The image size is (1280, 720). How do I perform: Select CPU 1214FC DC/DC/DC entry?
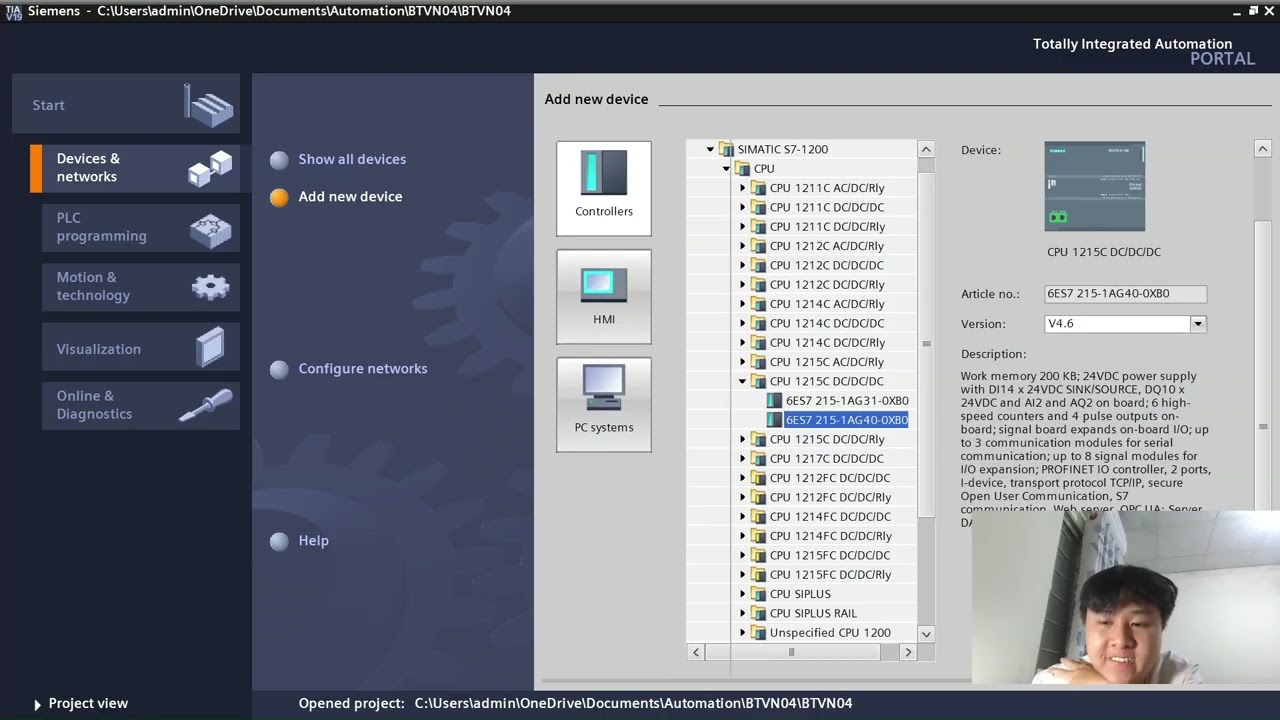tap(830, 517)
